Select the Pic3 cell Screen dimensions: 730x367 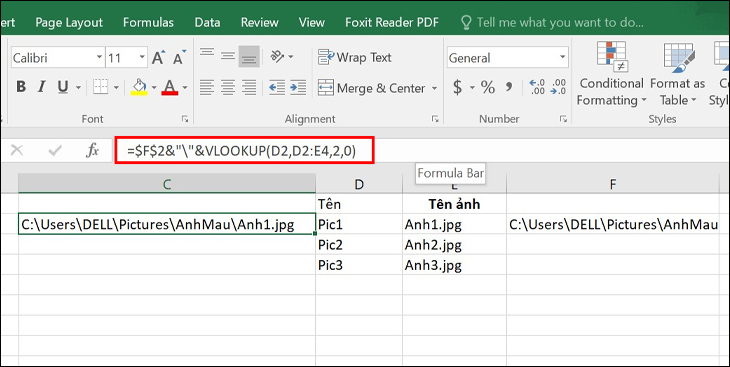pos(358,265)
